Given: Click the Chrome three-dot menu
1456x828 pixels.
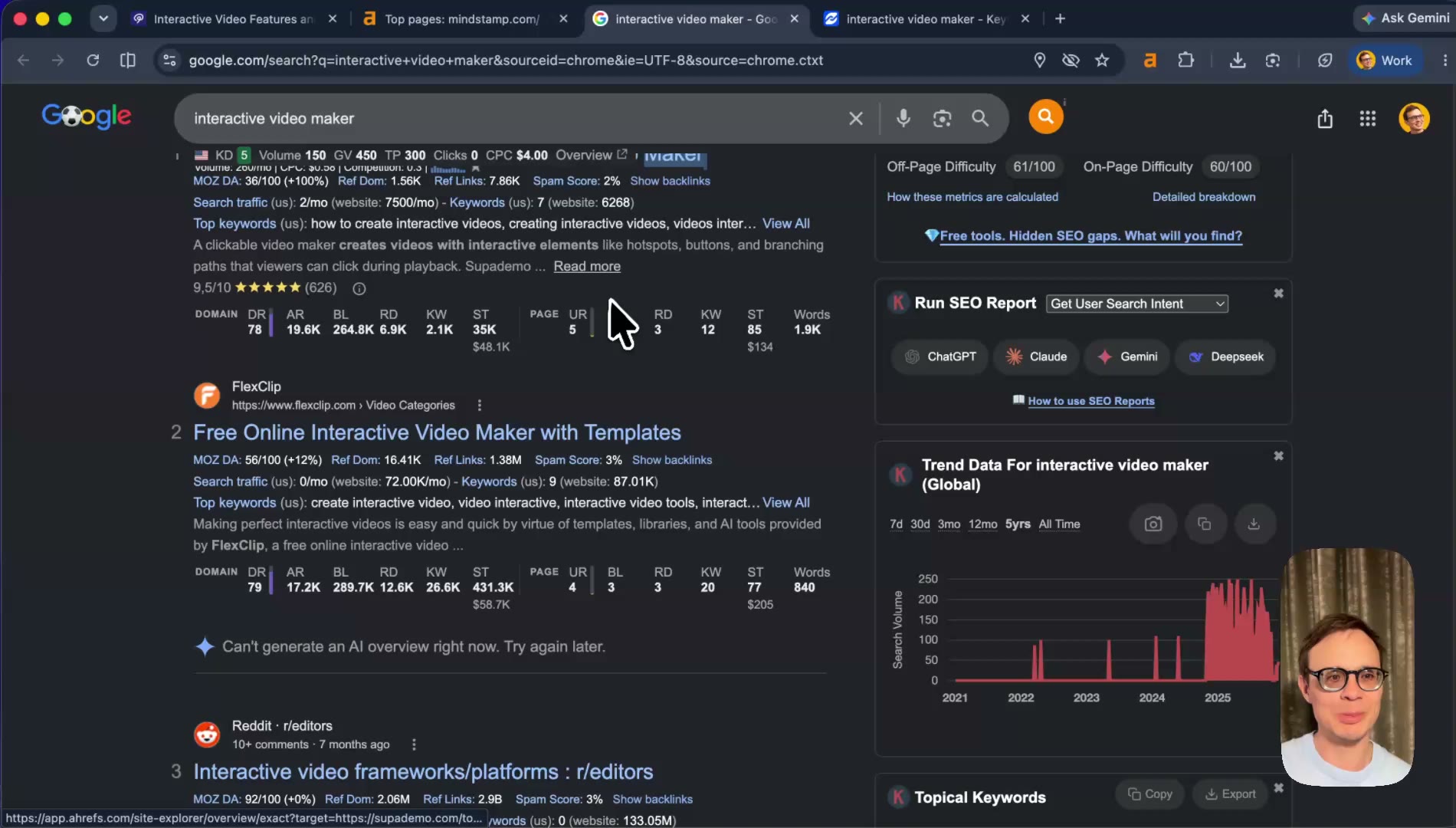Looking at the screenshot, I should coord(1445,61).
